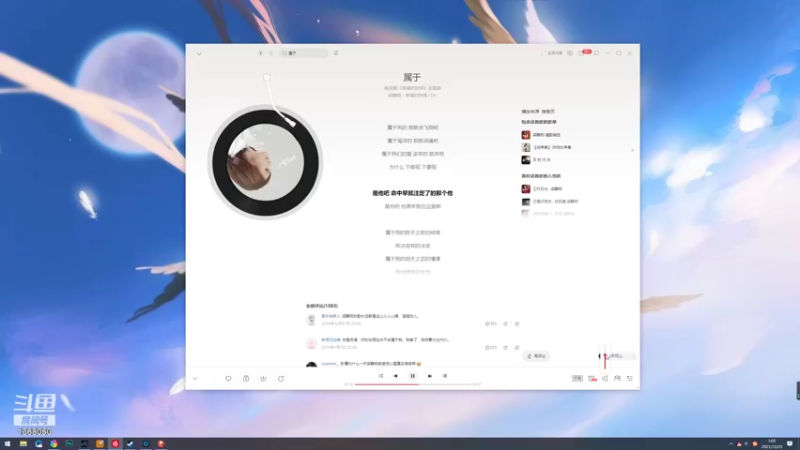Like the second comment with 233 likes

click(491, 347)
